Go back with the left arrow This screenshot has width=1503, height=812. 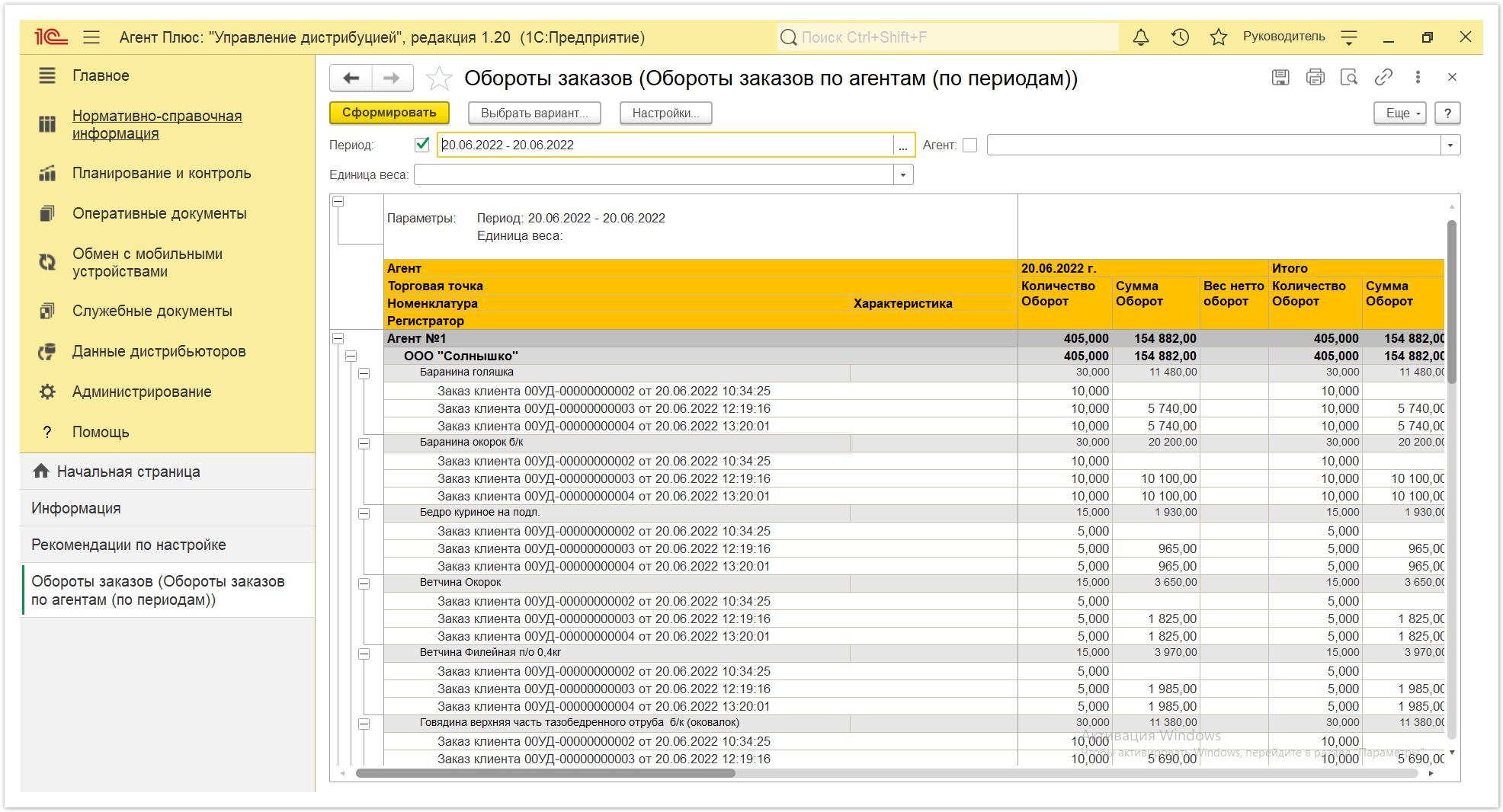351,78
